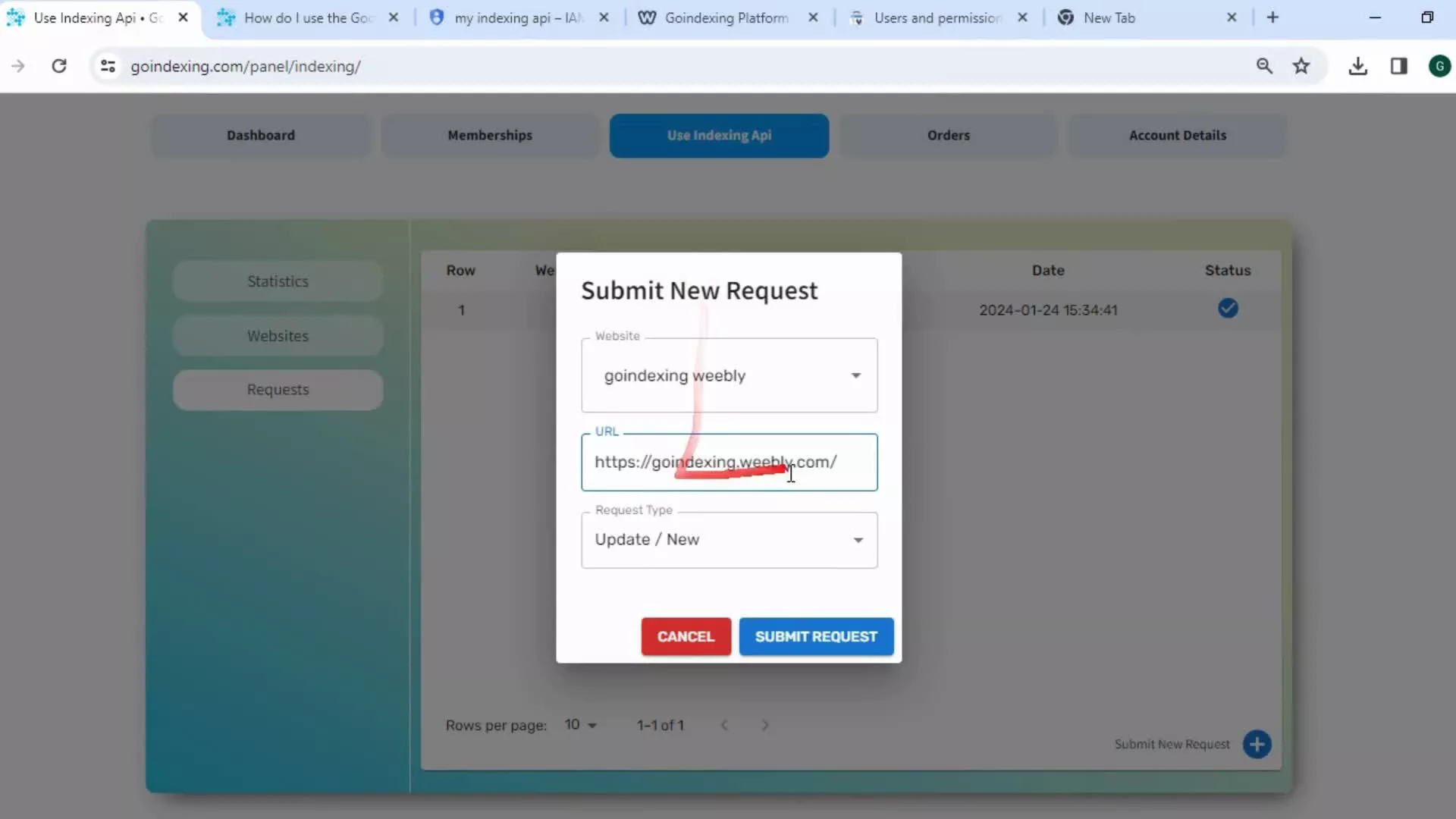Close the 'New Tab' browser tab
Viewport: 1456px width, 819px height.
pyautogui.click(x=1232, y=17)
